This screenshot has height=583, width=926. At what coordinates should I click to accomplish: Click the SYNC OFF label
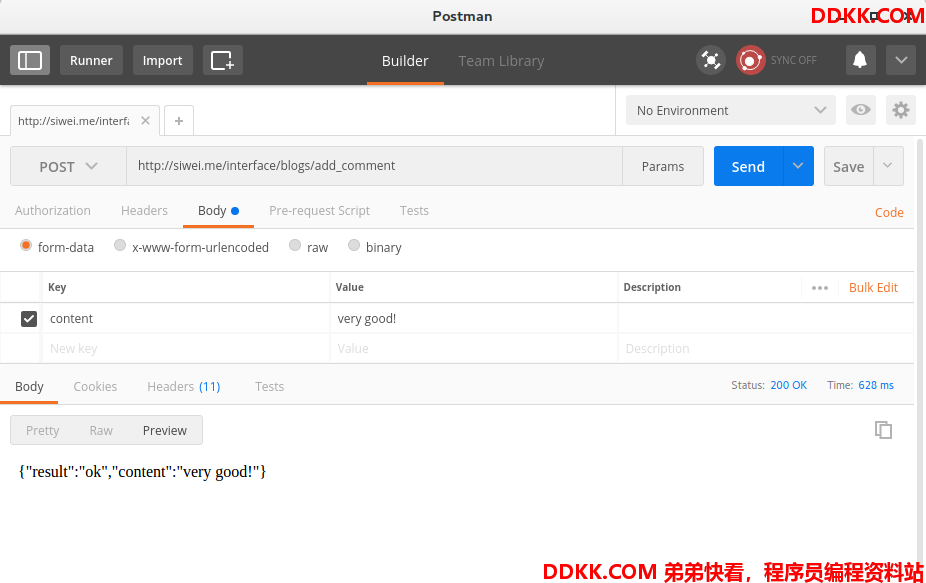(x=794, y=60)
